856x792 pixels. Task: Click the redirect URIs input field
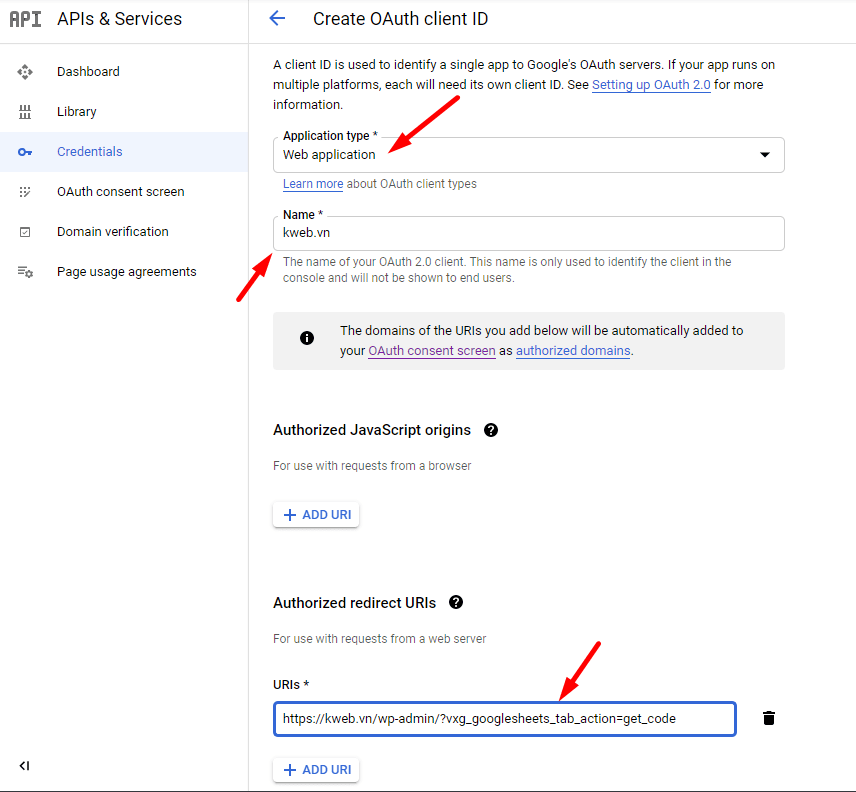pyautogui.click(x=504, y=719)
